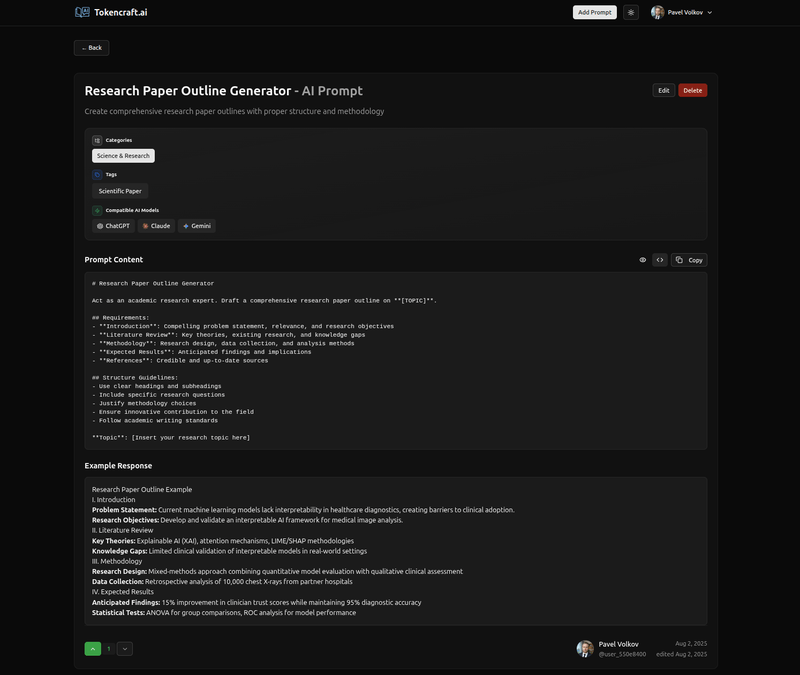800x675 pixels.
Task: Open author avatar at the card footer
Action: [x=585, y=648]
